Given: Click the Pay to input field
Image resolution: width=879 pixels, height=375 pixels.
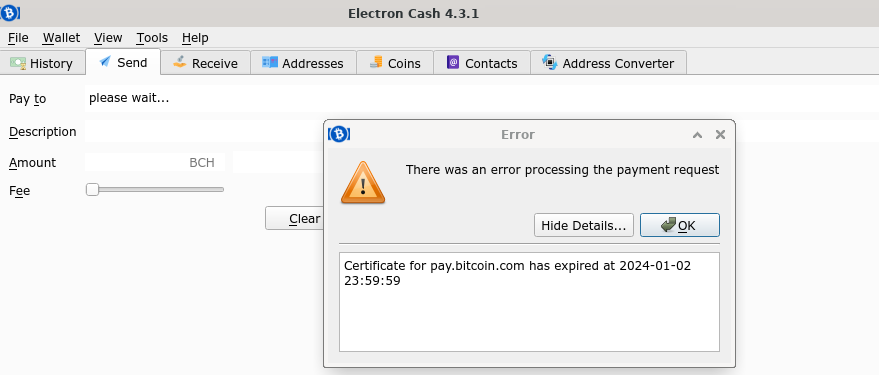Looking at the screenshot, I should point(482,99).
